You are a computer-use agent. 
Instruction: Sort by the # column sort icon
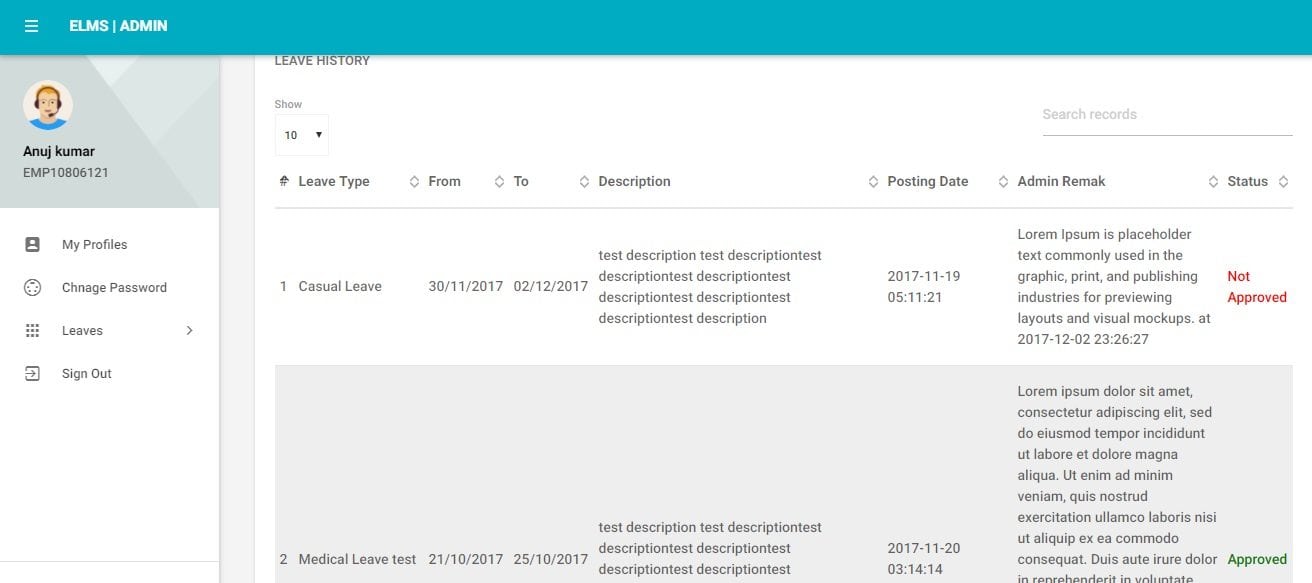284,181
